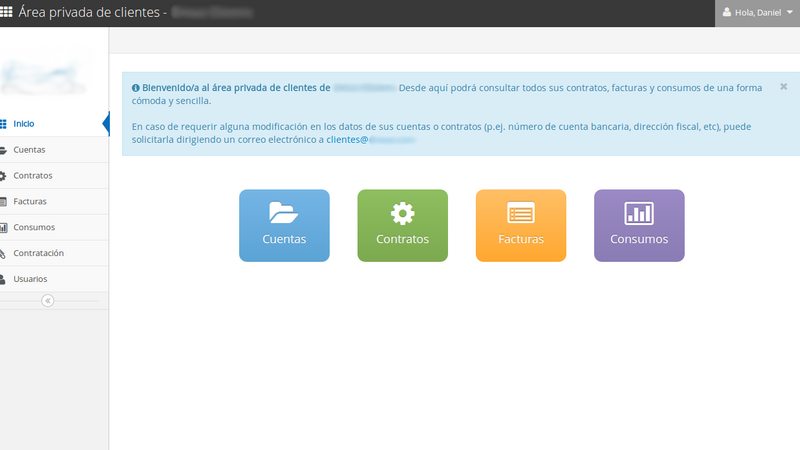This screenshot has height=450, width=800.
Task: Click the Inicio grid icon in sidebar
Action: coord(3,123)
